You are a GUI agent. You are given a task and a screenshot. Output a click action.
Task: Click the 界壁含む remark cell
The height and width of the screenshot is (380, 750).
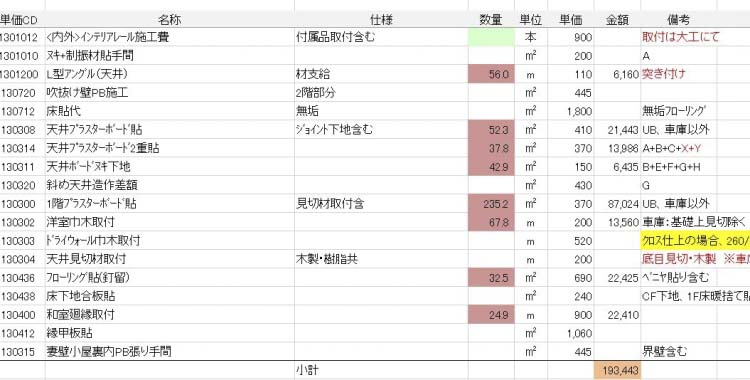[678, 352]
